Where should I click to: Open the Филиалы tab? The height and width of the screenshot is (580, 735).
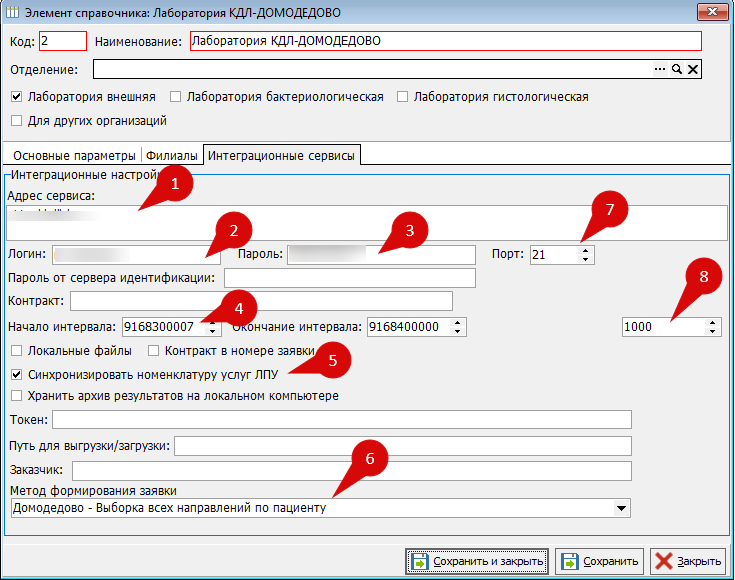171,155
